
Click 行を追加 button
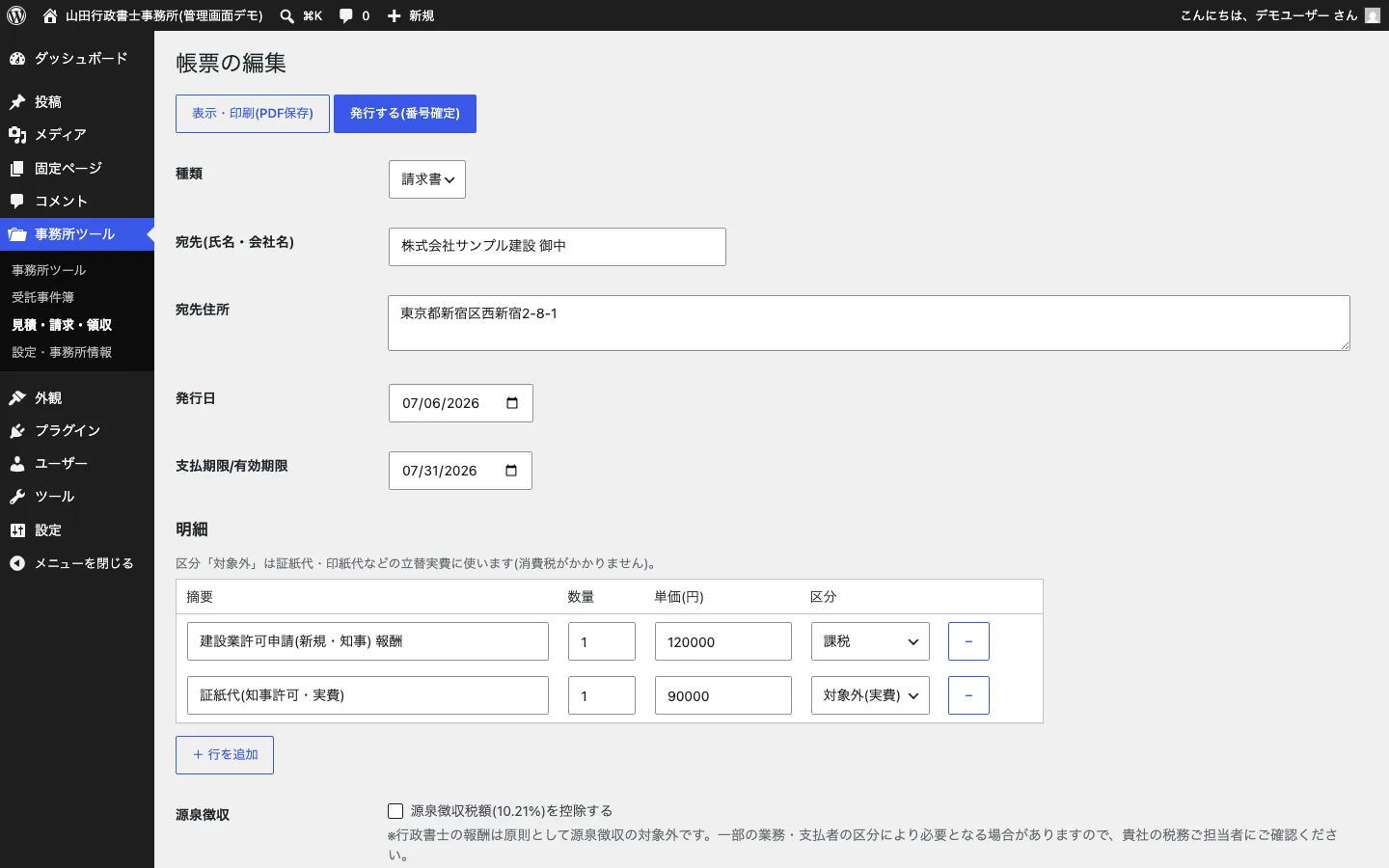coord(225,755)
